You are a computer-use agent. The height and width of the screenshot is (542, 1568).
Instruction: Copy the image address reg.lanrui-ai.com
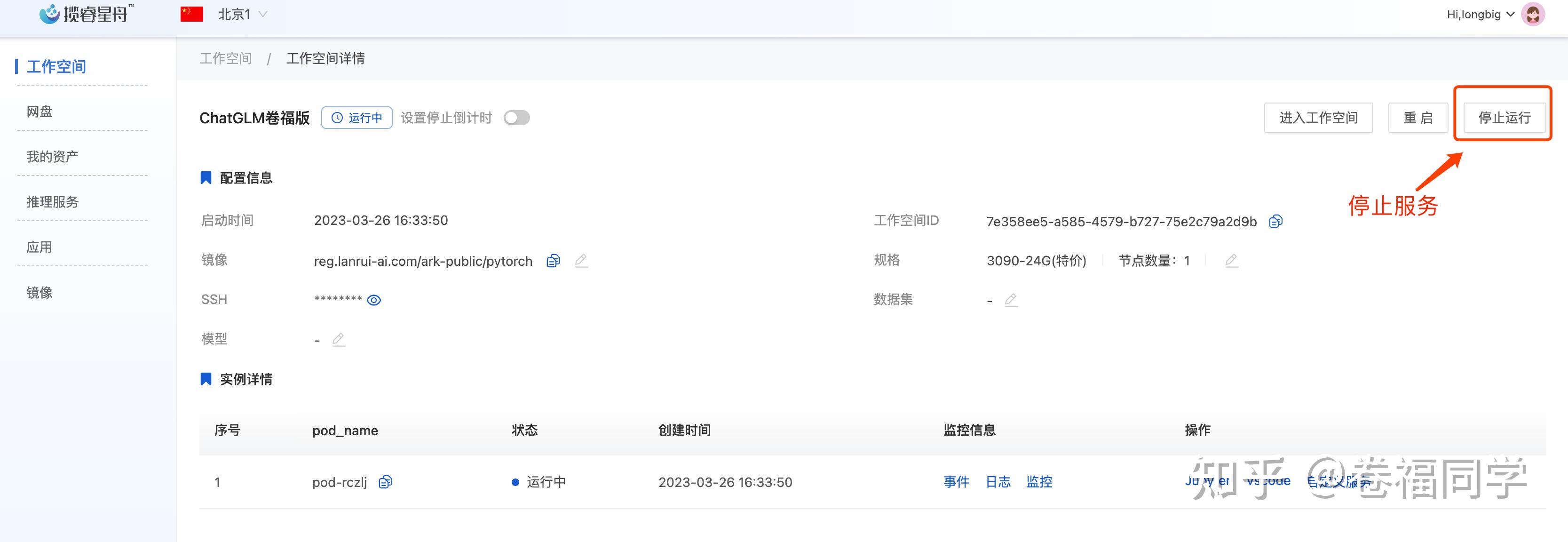pyautogui.click(x=553, y=261)
